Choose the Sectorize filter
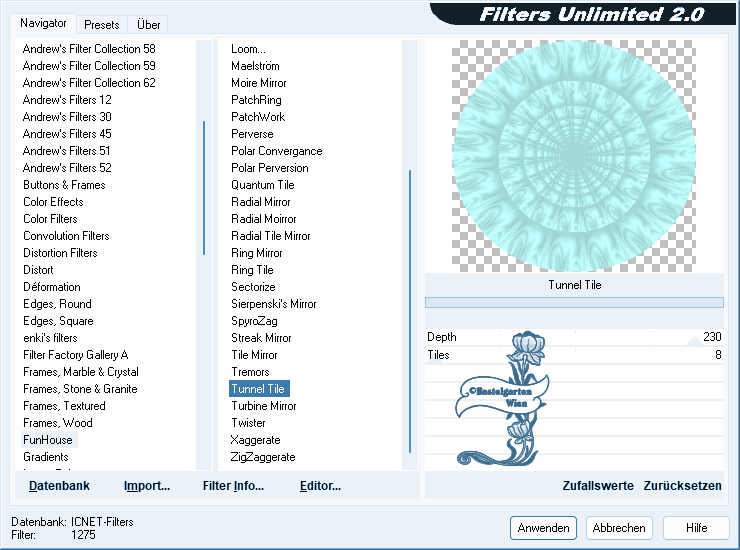Image resolution: width=740 pixels, height=550 pixels. (253, 287)
